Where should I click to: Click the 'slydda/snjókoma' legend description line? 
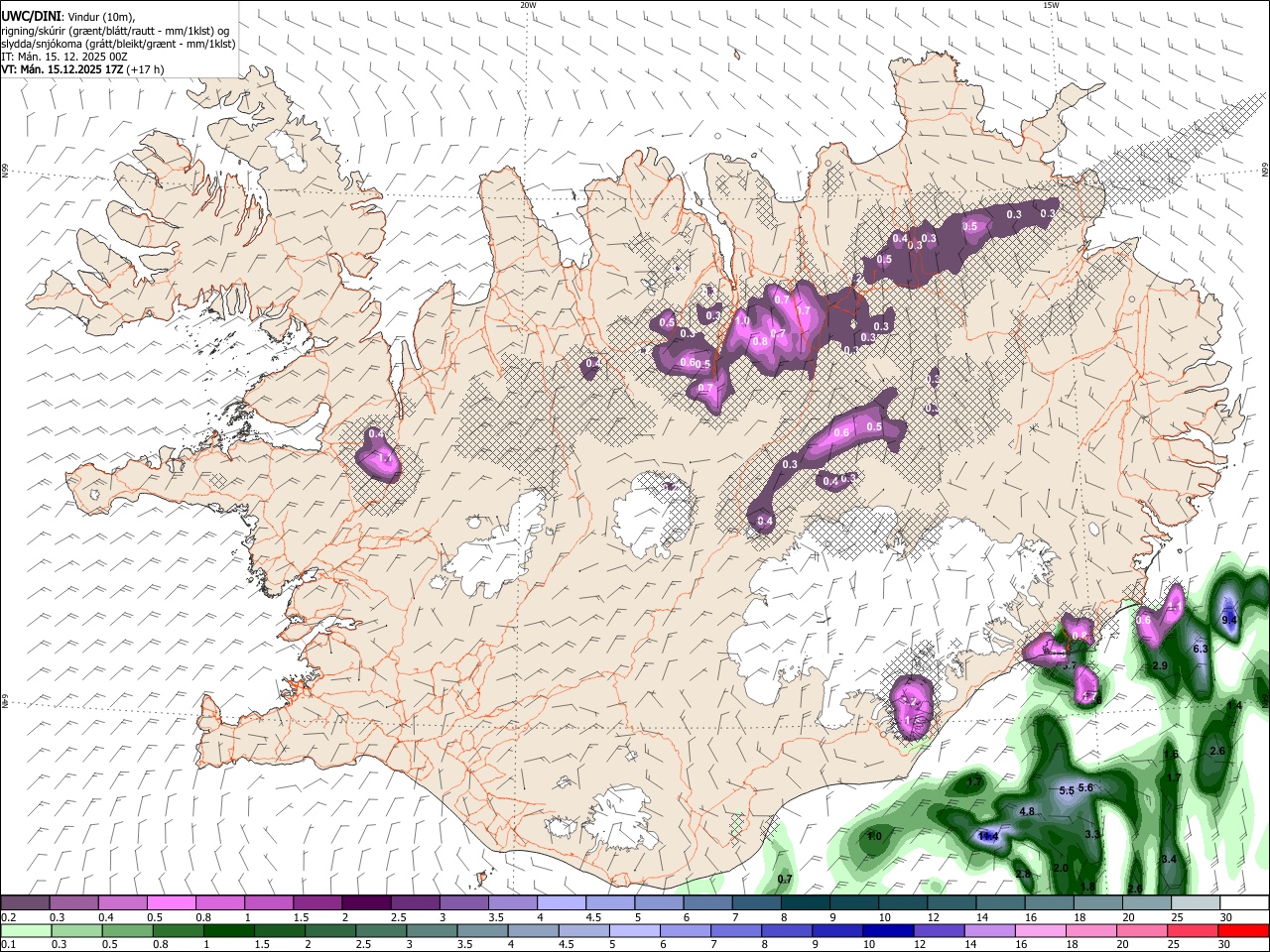[x=118, y=44]
